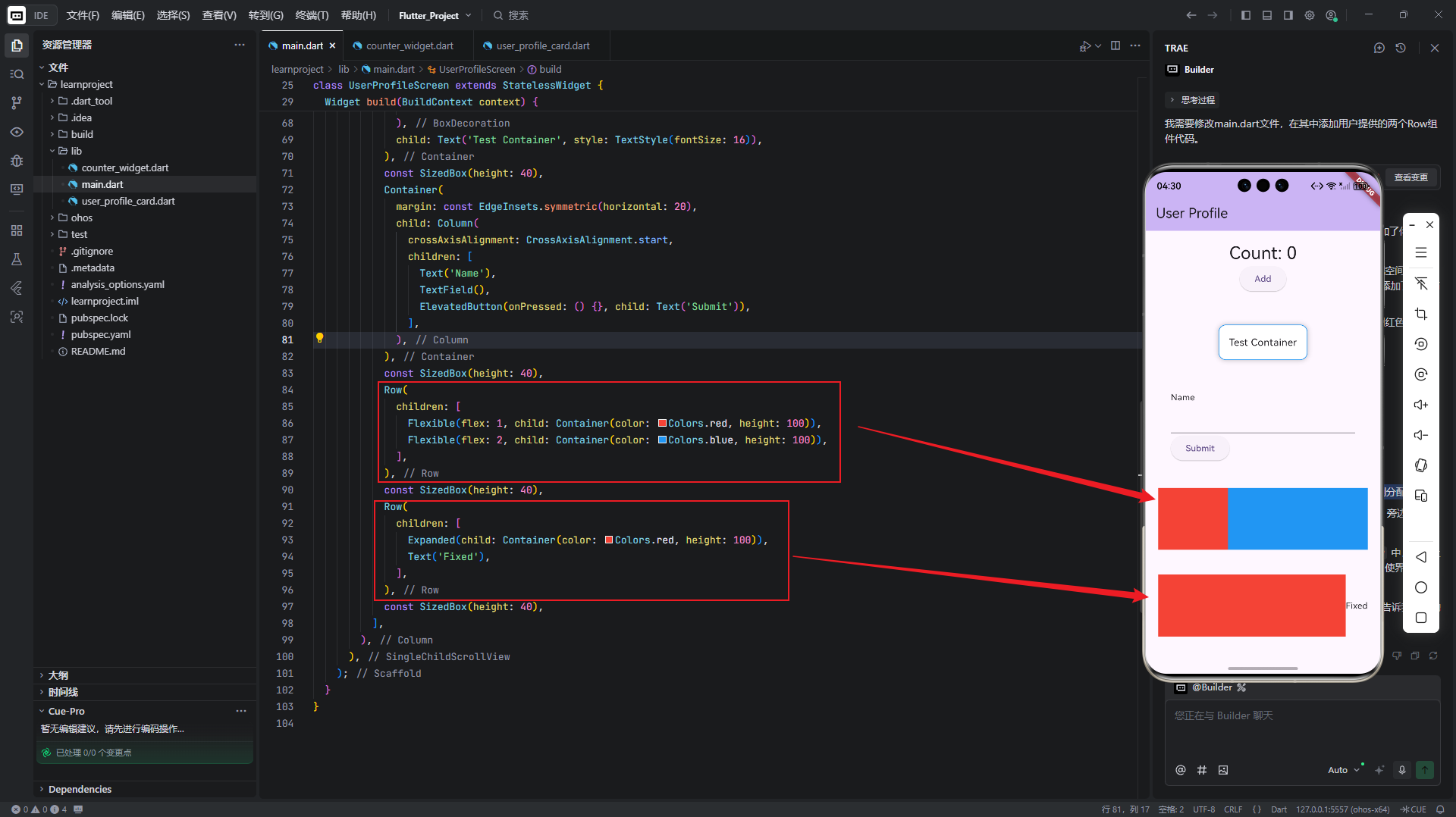Toggle the bottom panel layout icon
This screenshot has height=817, width=1456.
[x=1267, y=15]
